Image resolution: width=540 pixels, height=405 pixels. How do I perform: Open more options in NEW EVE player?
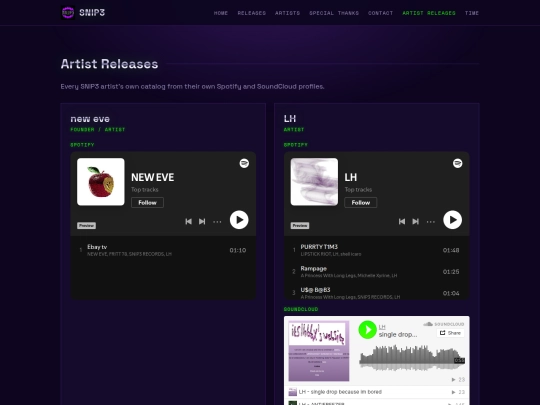coord(217,222)
